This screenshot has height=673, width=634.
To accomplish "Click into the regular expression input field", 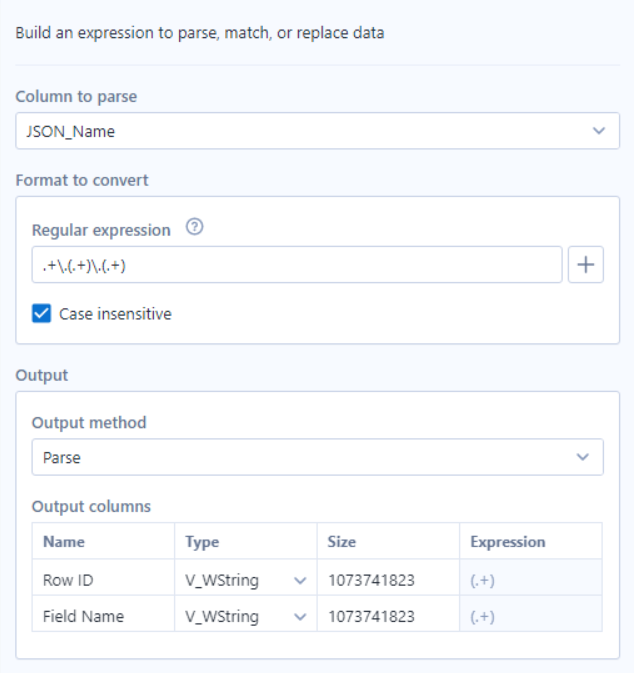I will pos(297,265).
